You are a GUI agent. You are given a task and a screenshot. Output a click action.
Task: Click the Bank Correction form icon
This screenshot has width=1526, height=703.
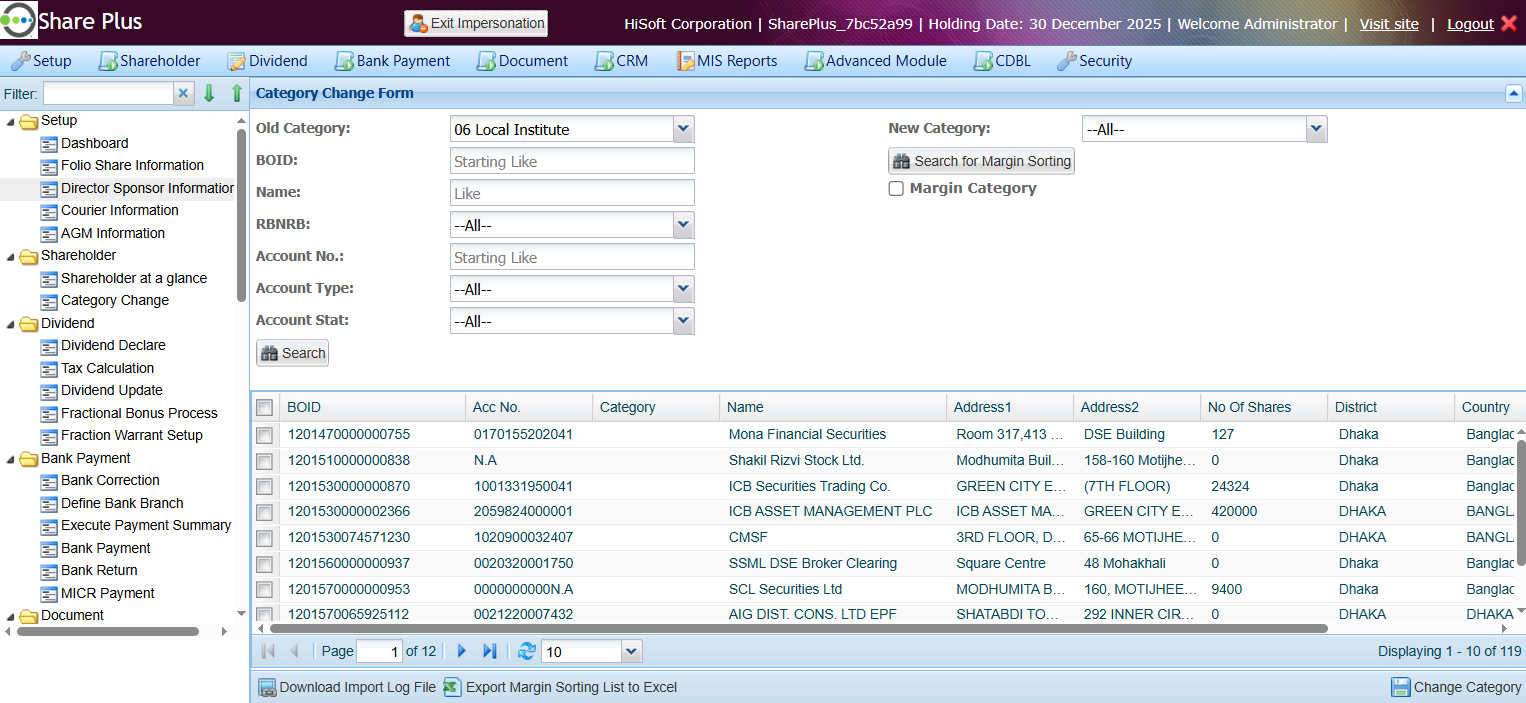click(x=49, y=481)
